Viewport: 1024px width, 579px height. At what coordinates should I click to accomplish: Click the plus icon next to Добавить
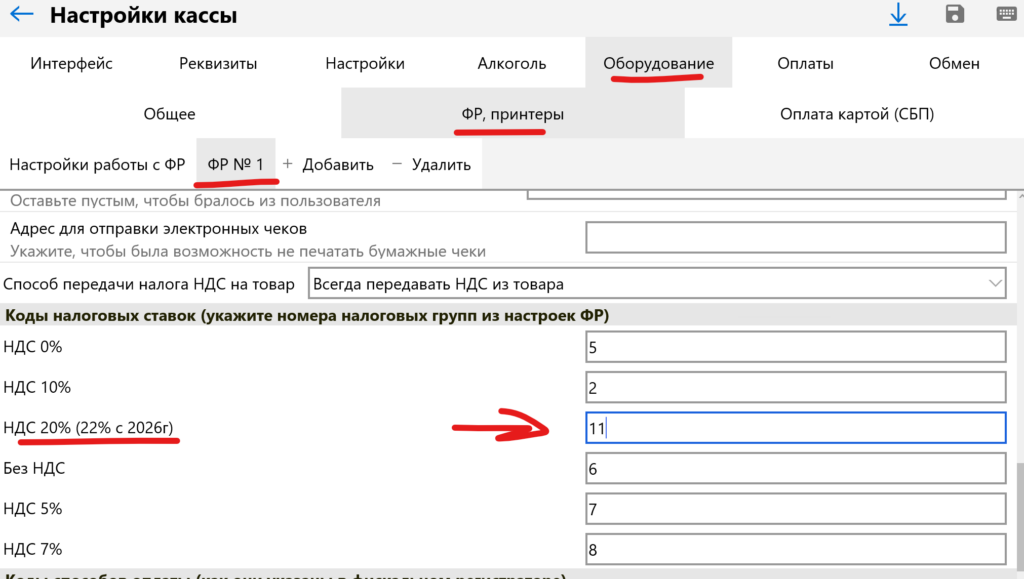(x=288, y=164)
